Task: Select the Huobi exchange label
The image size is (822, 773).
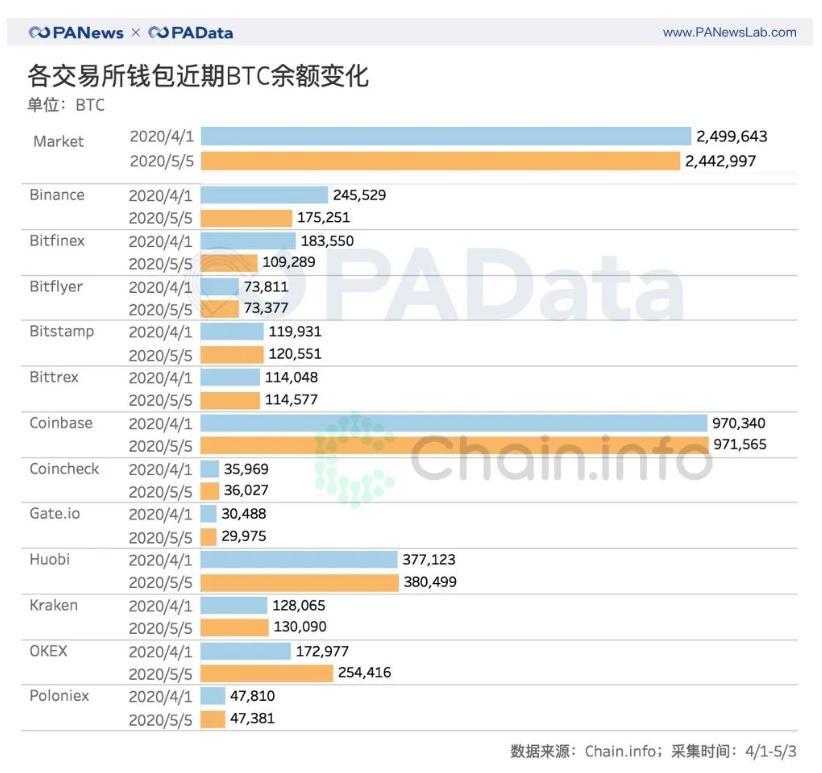Action: pyautogui.click(x=50, y=560)
